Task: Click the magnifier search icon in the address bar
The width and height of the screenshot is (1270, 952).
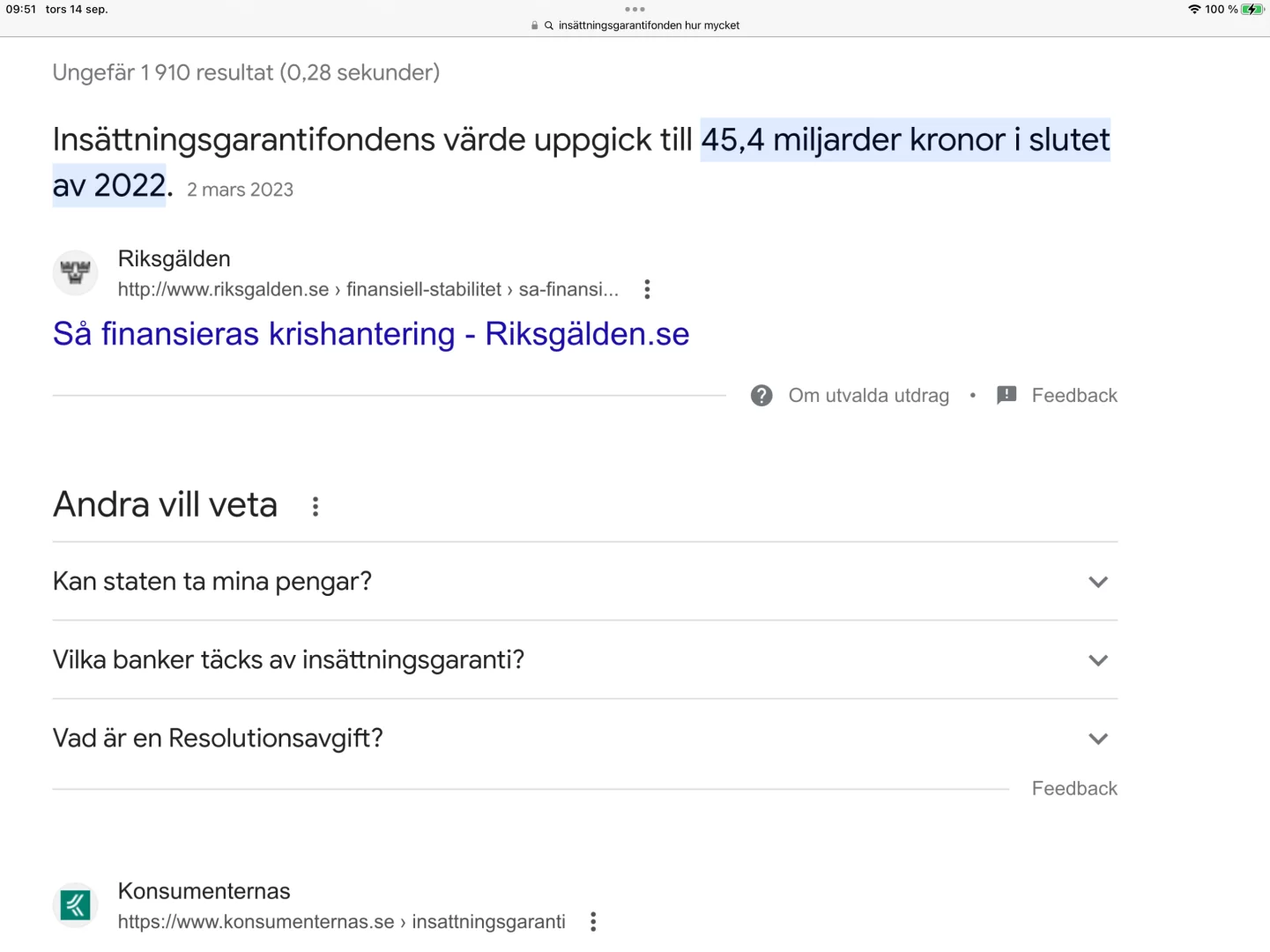Action: point(546,25)
